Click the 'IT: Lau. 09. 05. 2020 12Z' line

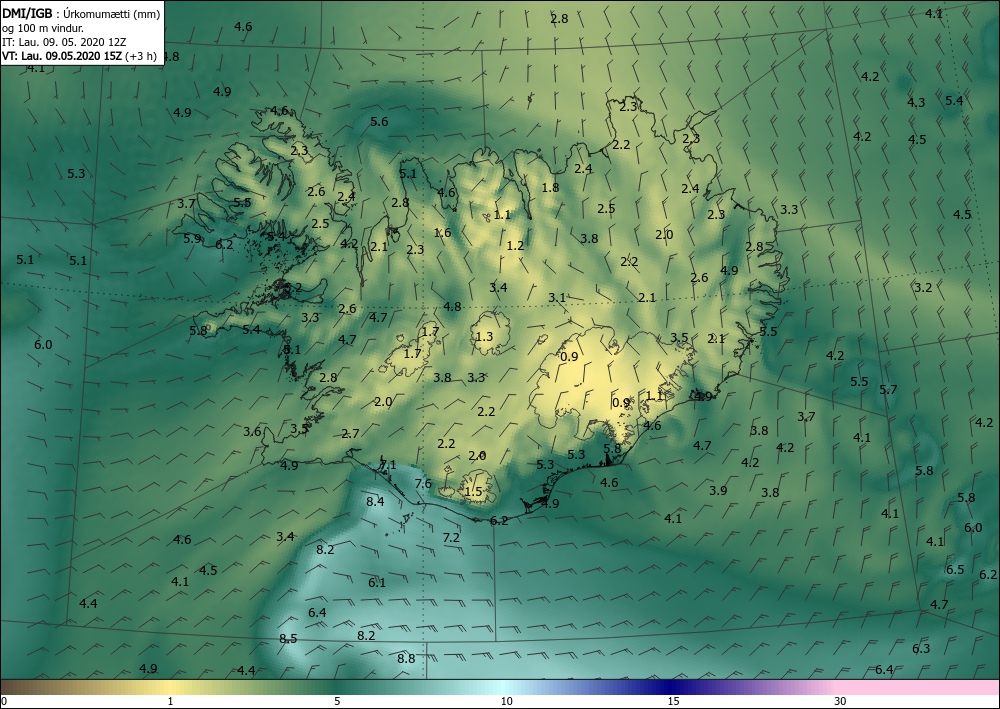64,42
